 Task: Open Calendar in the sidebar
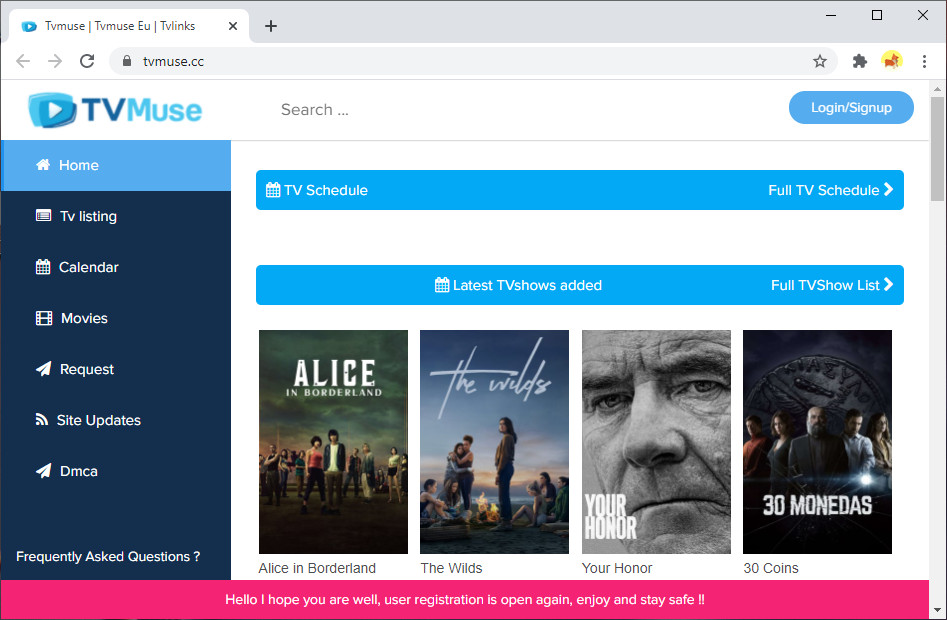(116, 267)
